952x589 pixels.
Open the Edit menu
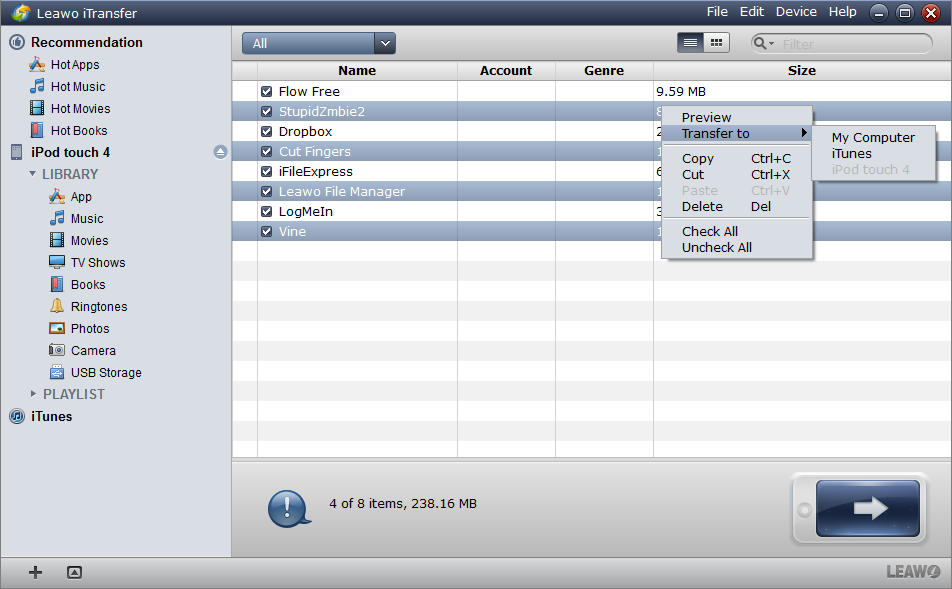[x=752, y=12]
